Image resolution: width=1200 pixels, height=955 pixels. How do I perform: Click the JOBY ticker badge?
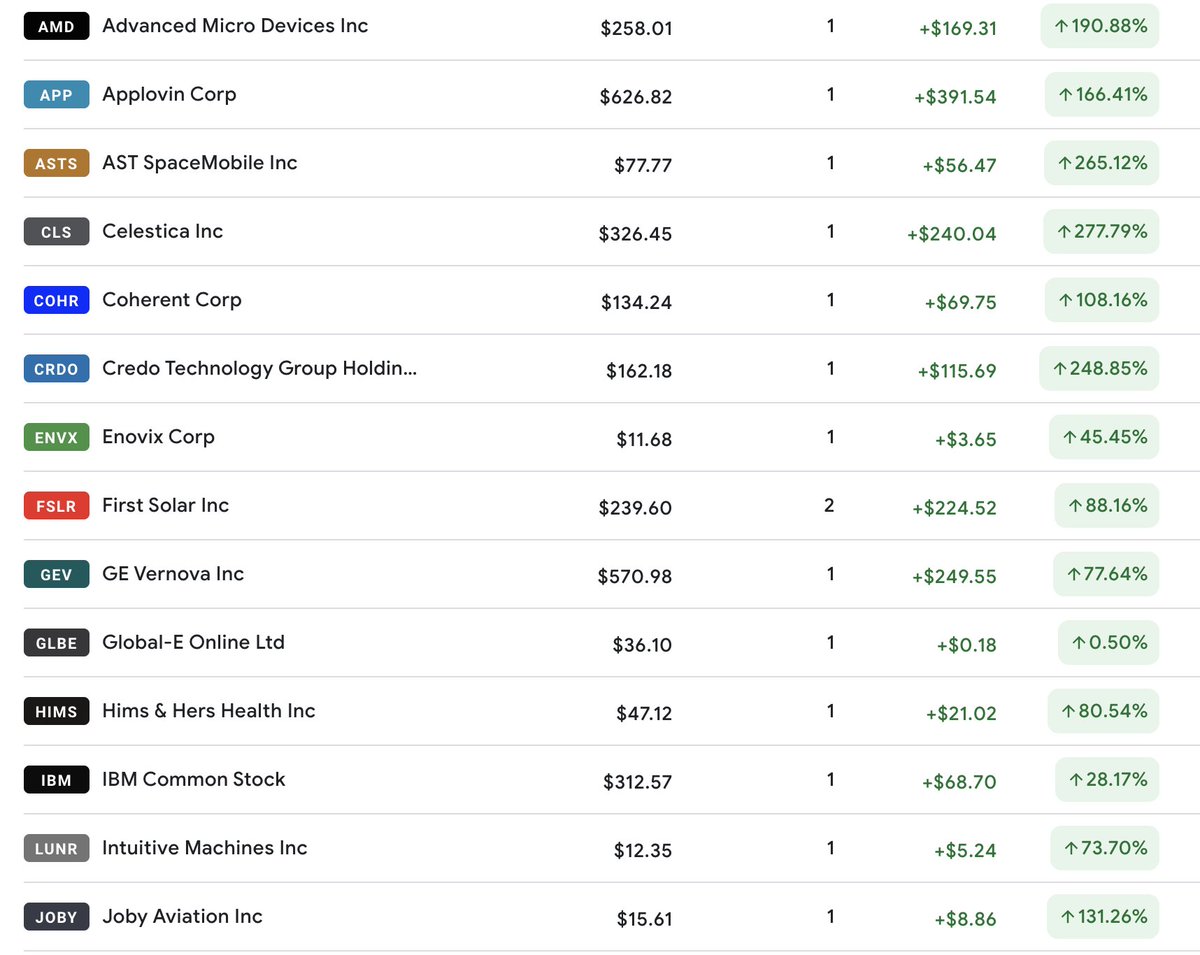pos(56,917)
